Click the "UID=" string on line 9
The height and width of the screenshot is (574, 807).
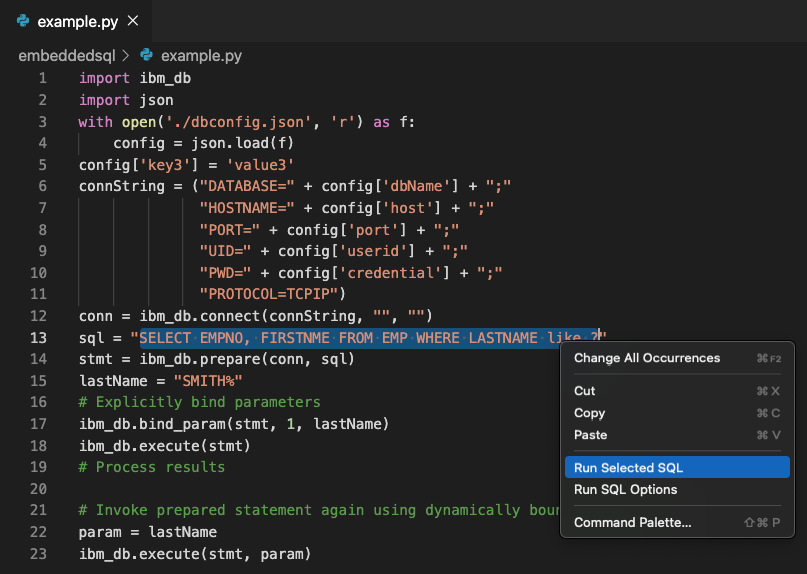coord(225,251)
